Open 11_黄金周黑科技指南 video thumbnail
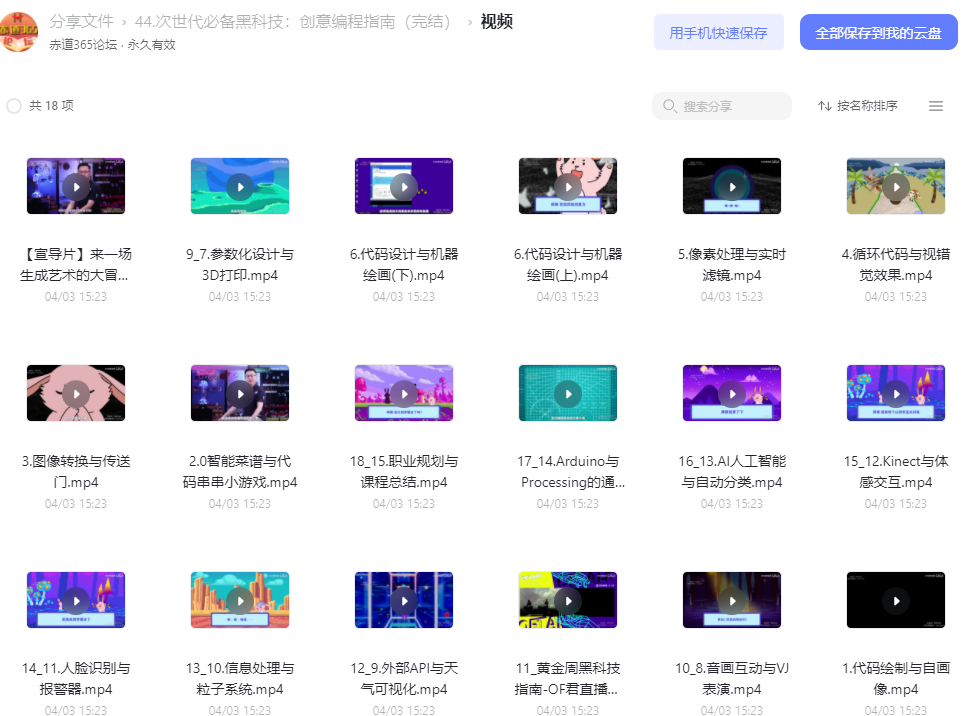Screen dimensions: 966x716 pos(567,600)
